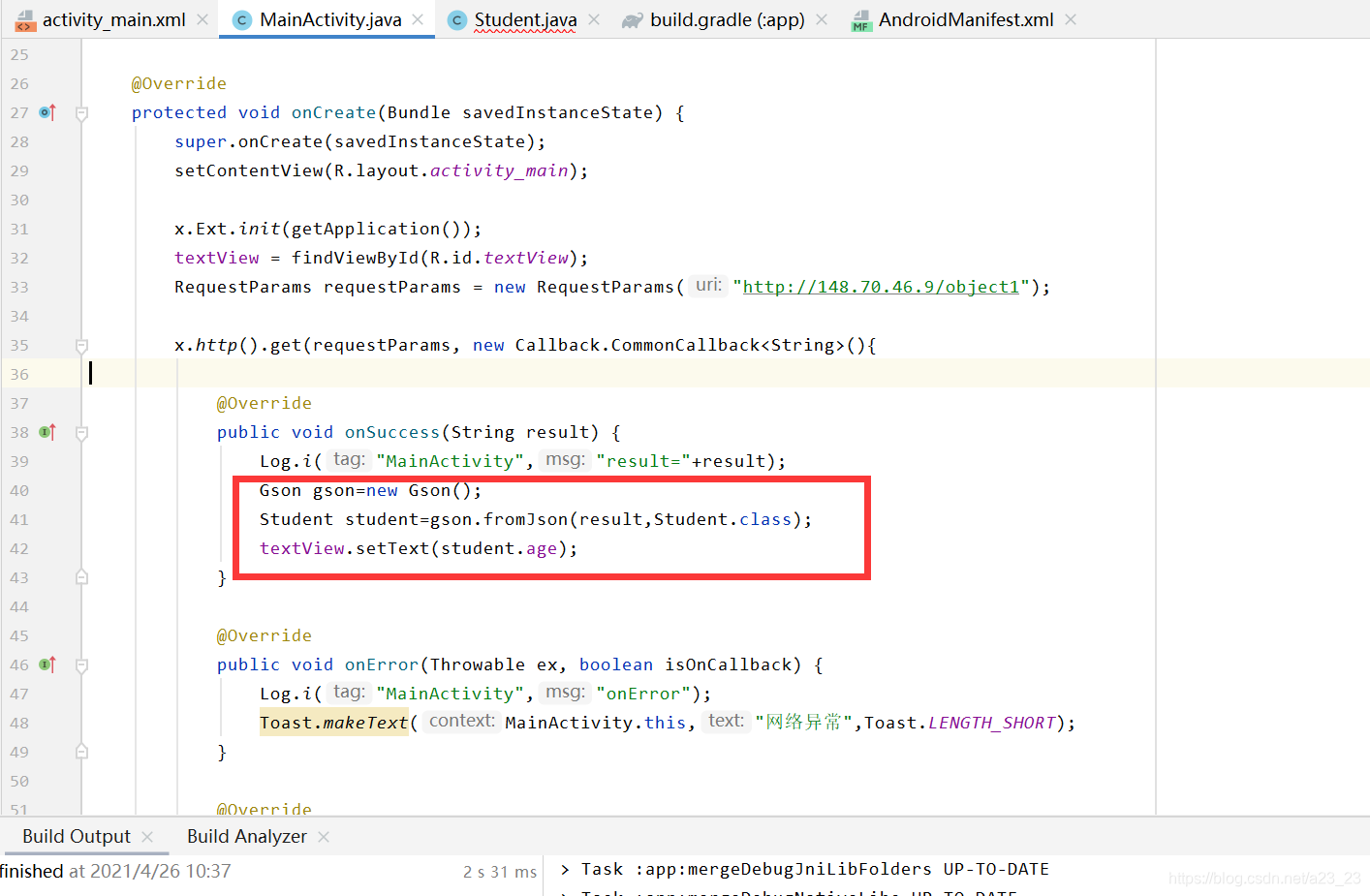Click the XML file icon of activity_main.xml tab

click(25, 20)
